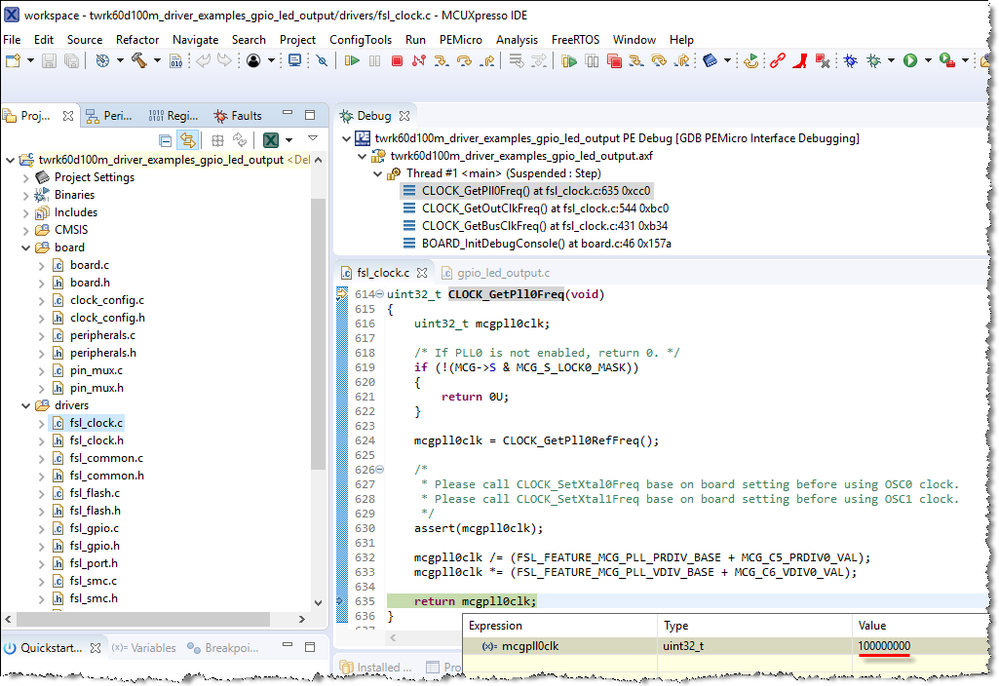Click the restart debug session icon
Image resolution: width=999 pixels, height=686 pixels.
[x=752, y=61]
